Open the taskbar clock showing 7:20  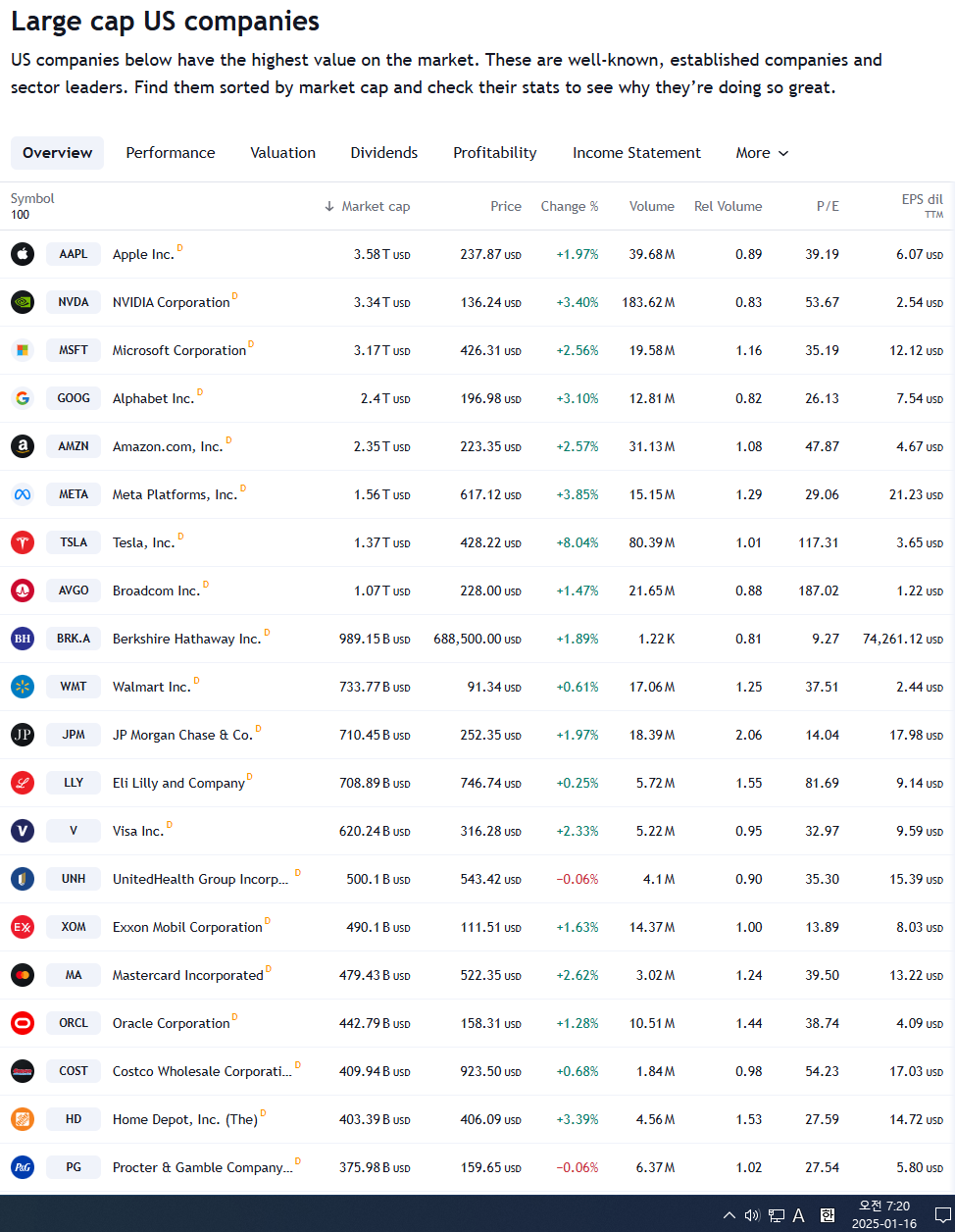click(x=884, y=1215)
